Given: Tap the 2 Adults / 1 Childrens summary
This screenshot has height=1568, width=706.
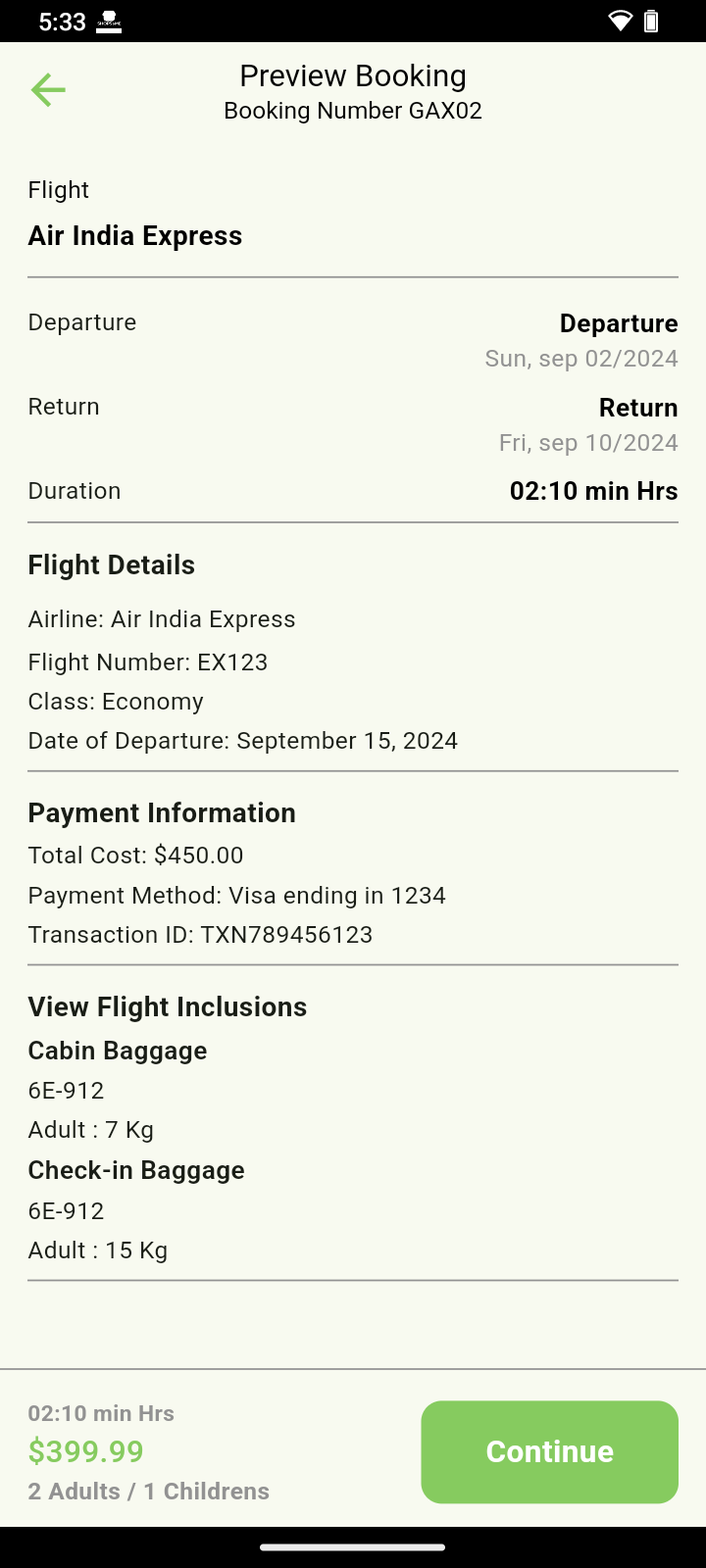Looking at the screenshot, I should point(149,1492).
